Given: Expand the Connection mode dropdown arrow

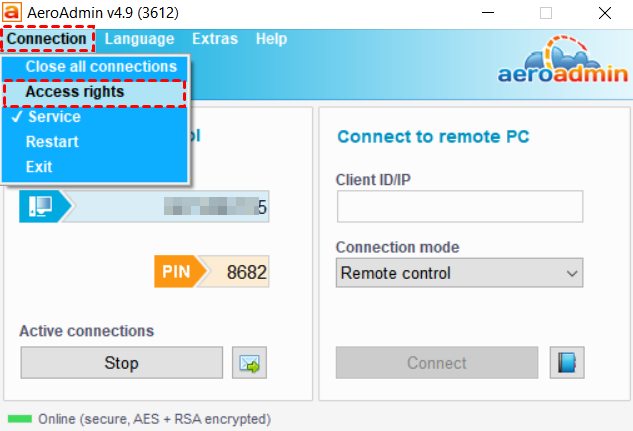Looking at the screenshot, I should [x=571, y=273].
